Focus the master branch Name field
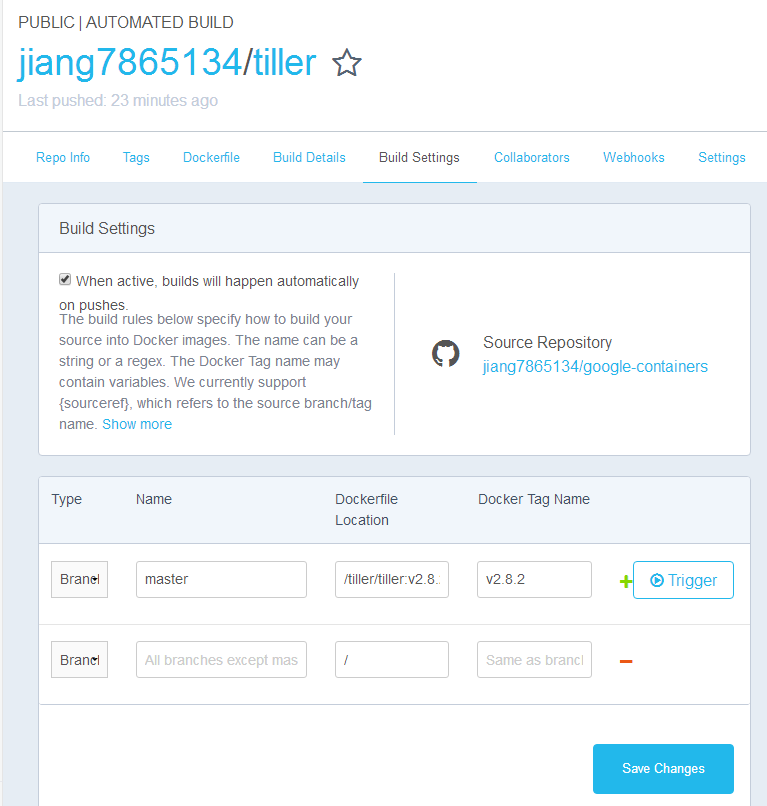767x806 pixels. pyautogui.click(x=221, y=579)
